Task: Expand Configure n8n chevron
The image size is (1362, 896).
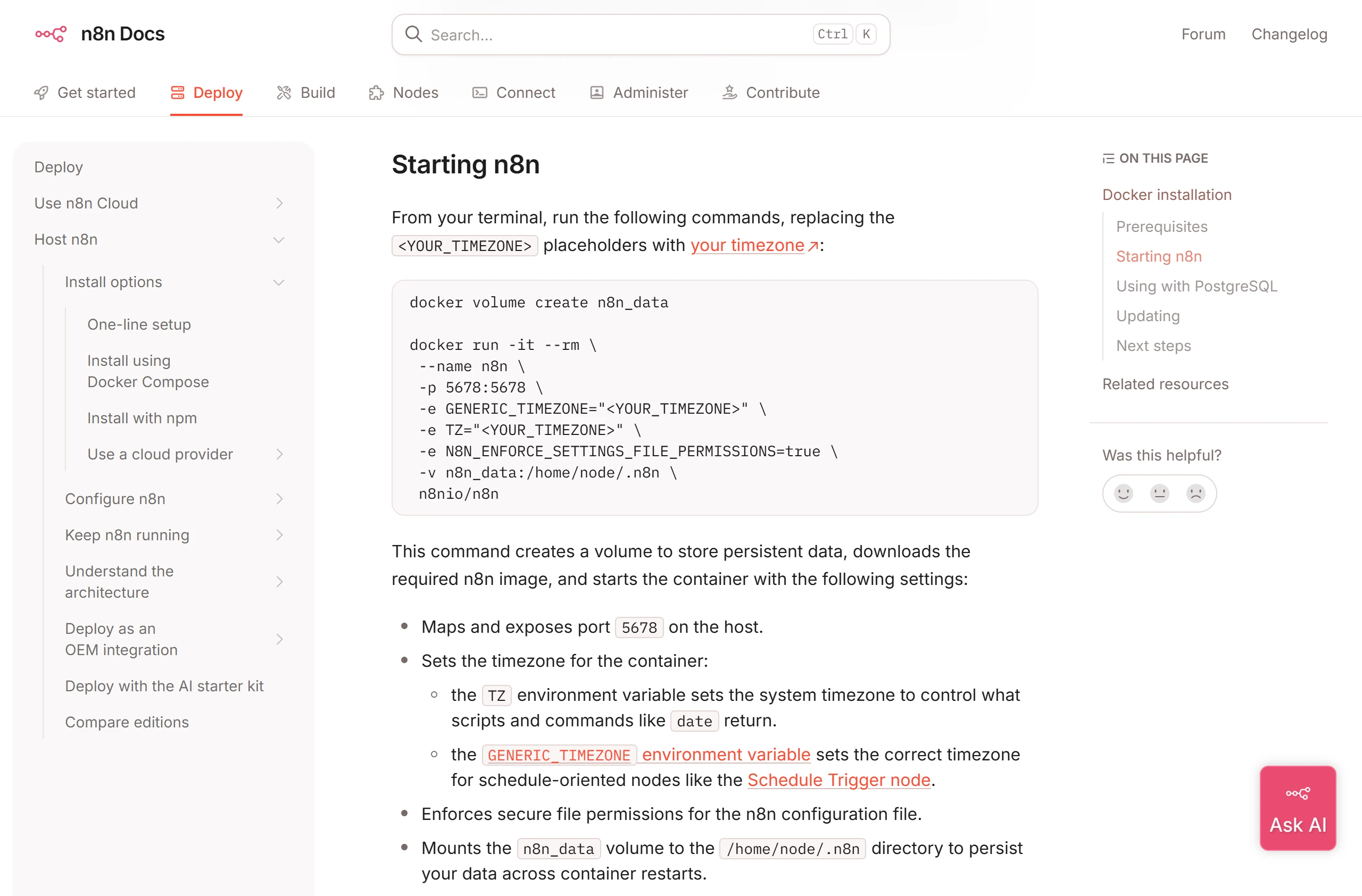Action: (279, 499)
